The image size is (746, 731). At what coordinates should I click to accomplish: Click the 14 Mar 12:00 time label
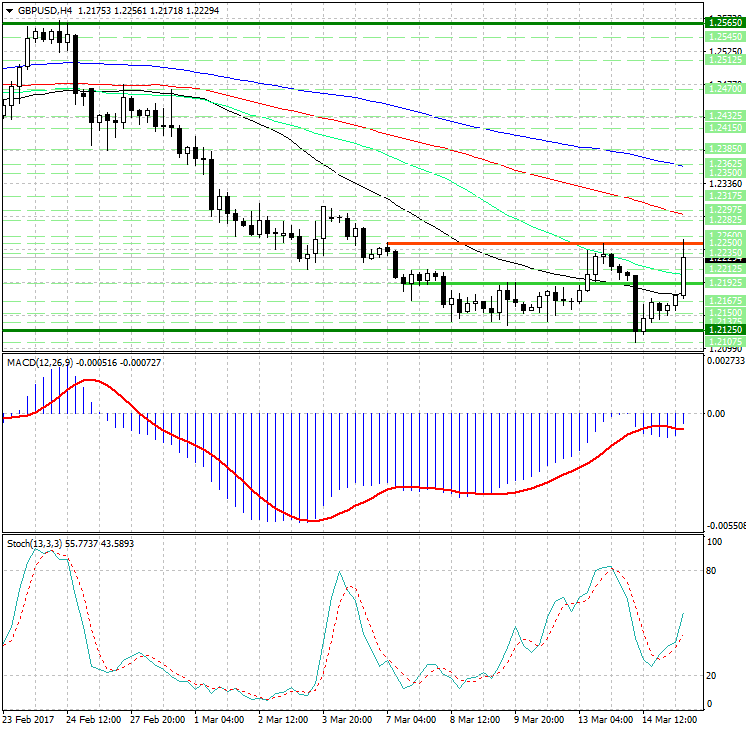(669, 719)
